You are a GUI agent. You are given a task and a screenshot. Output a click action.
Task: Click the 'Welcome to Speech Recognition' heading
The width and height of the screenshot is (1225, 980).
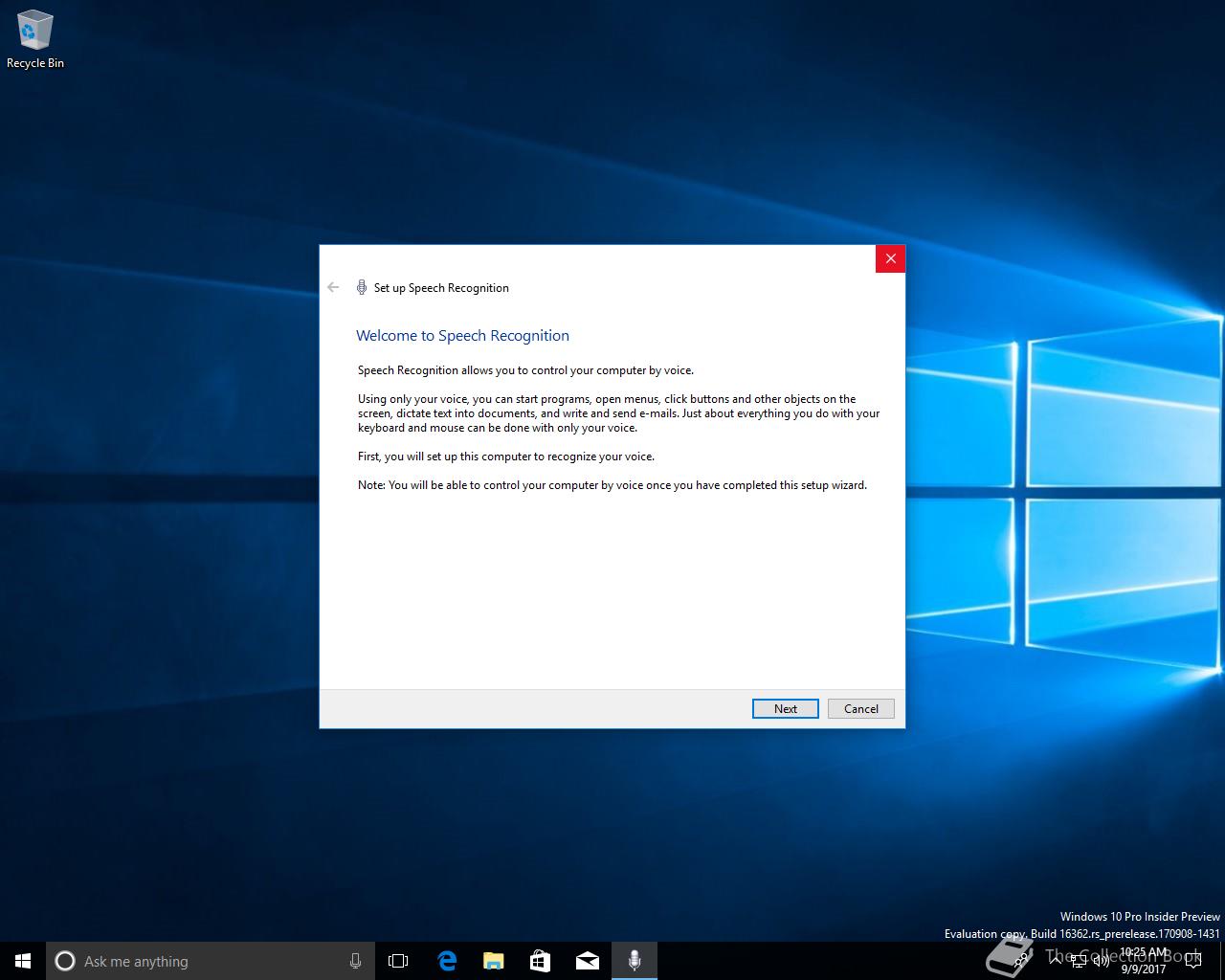point(462,336)
